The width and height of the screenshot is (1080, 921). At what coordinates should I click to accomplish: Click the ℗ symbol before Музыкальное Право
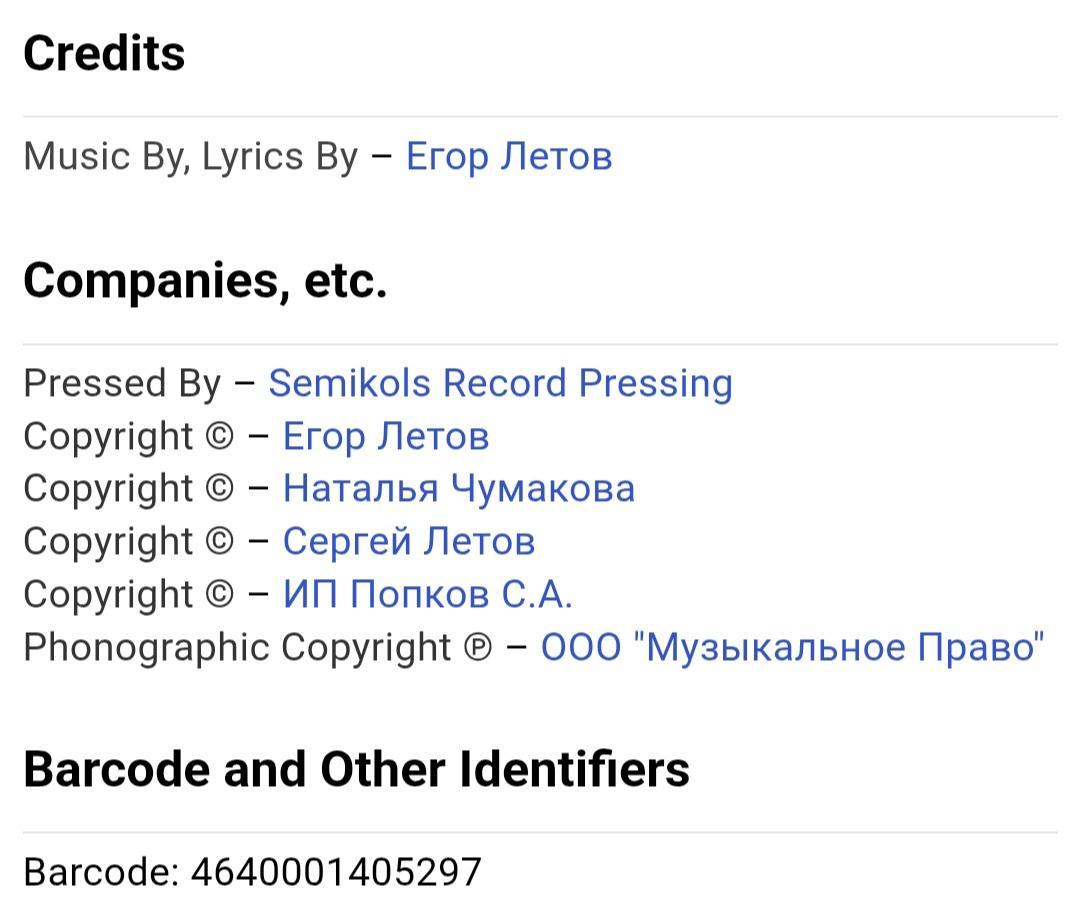coord(478,648)
